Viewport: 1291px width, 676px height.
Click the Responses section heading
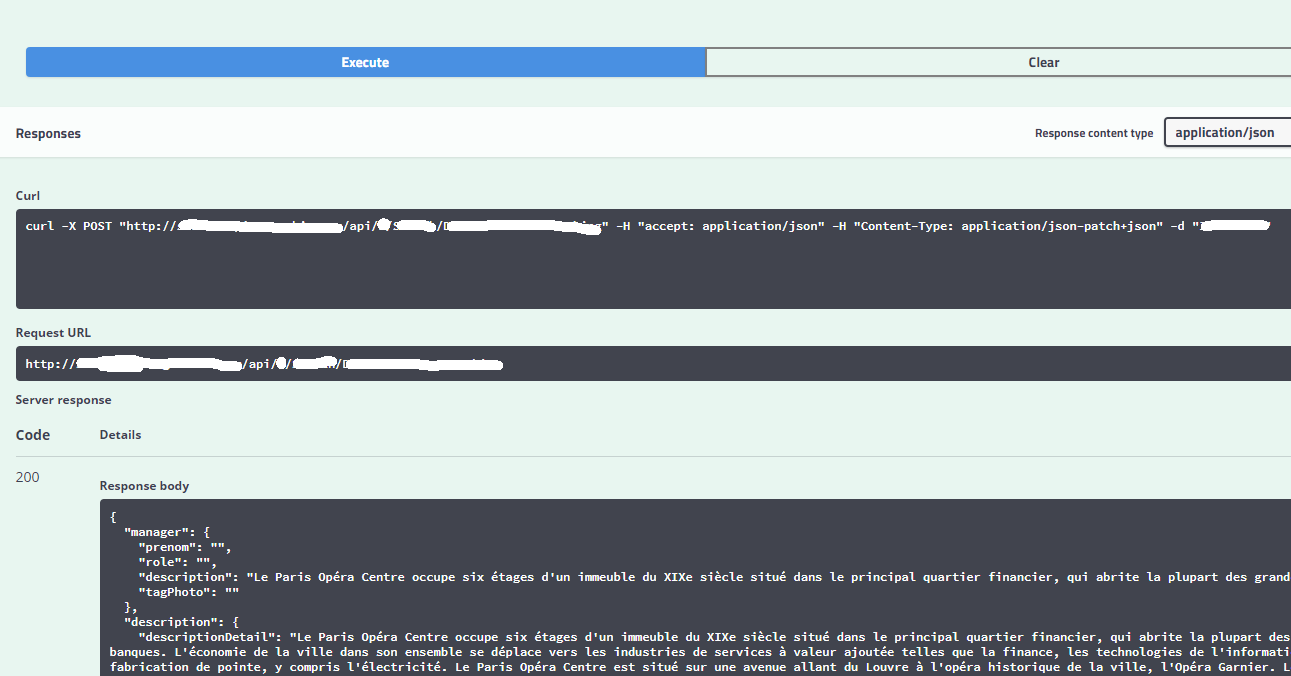[48, 133]
